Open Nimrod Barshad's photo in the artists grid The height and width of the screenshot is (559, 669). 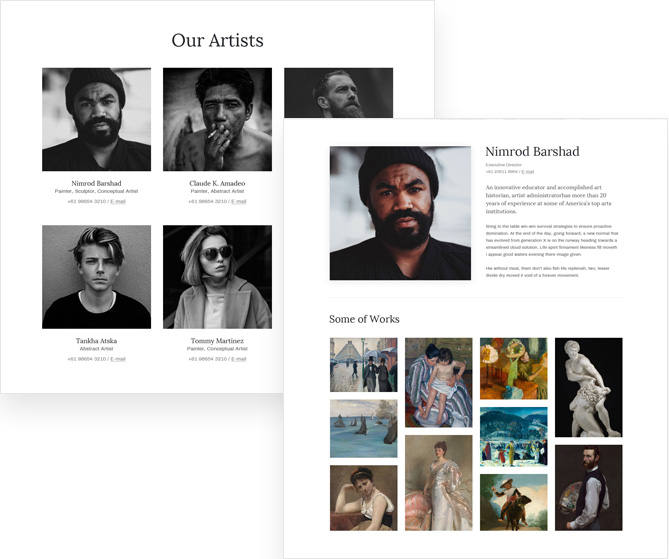pos(96,119)
